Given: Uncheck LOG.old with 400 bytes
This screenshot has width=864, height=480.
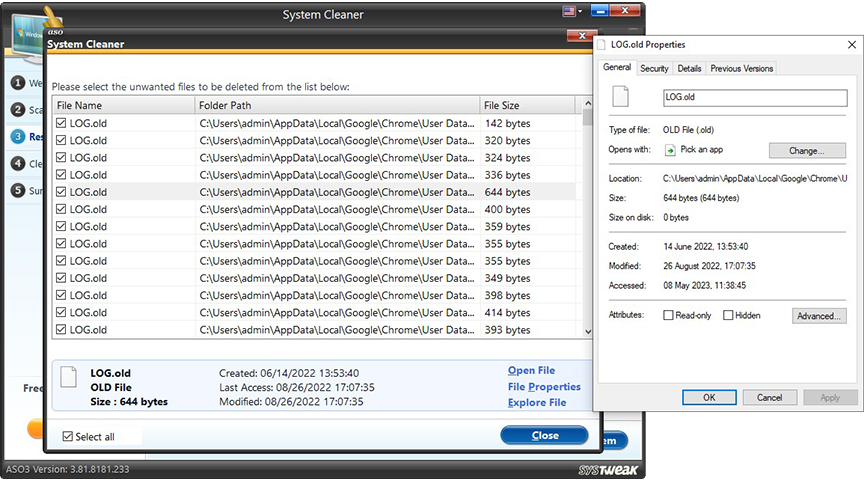Looking at the screenshot, I should pyautogui.click(x=61, y=209).
